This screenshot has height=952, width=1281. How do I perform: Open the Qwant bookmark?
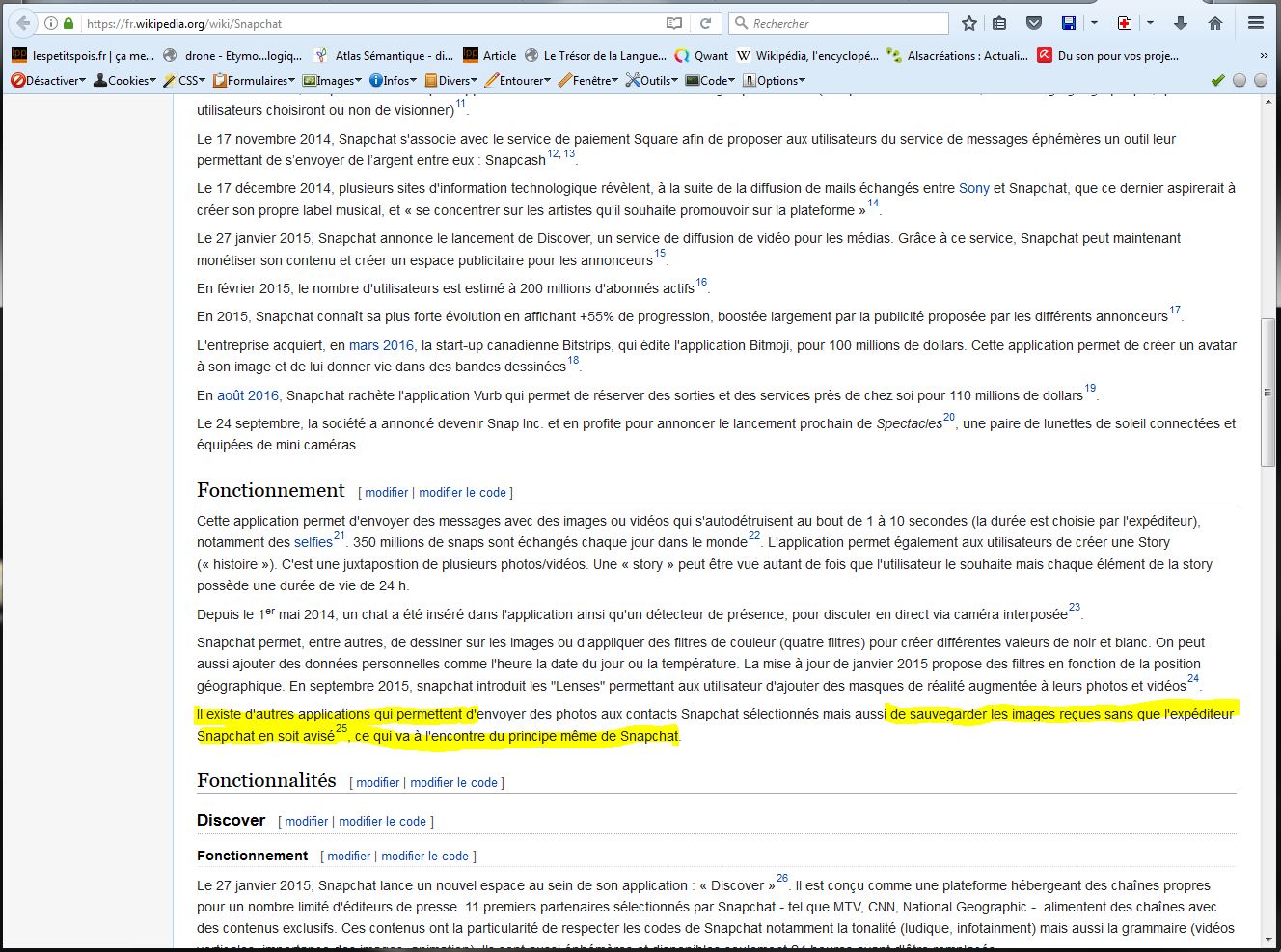[701, 56]
